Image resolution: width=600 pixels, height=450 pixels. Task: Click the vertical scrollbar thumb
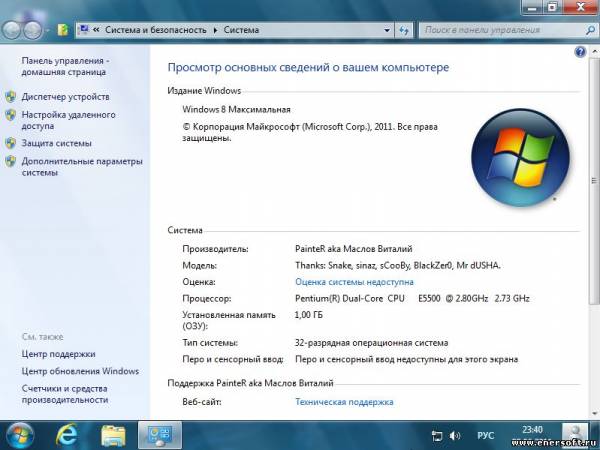[594, 180]
